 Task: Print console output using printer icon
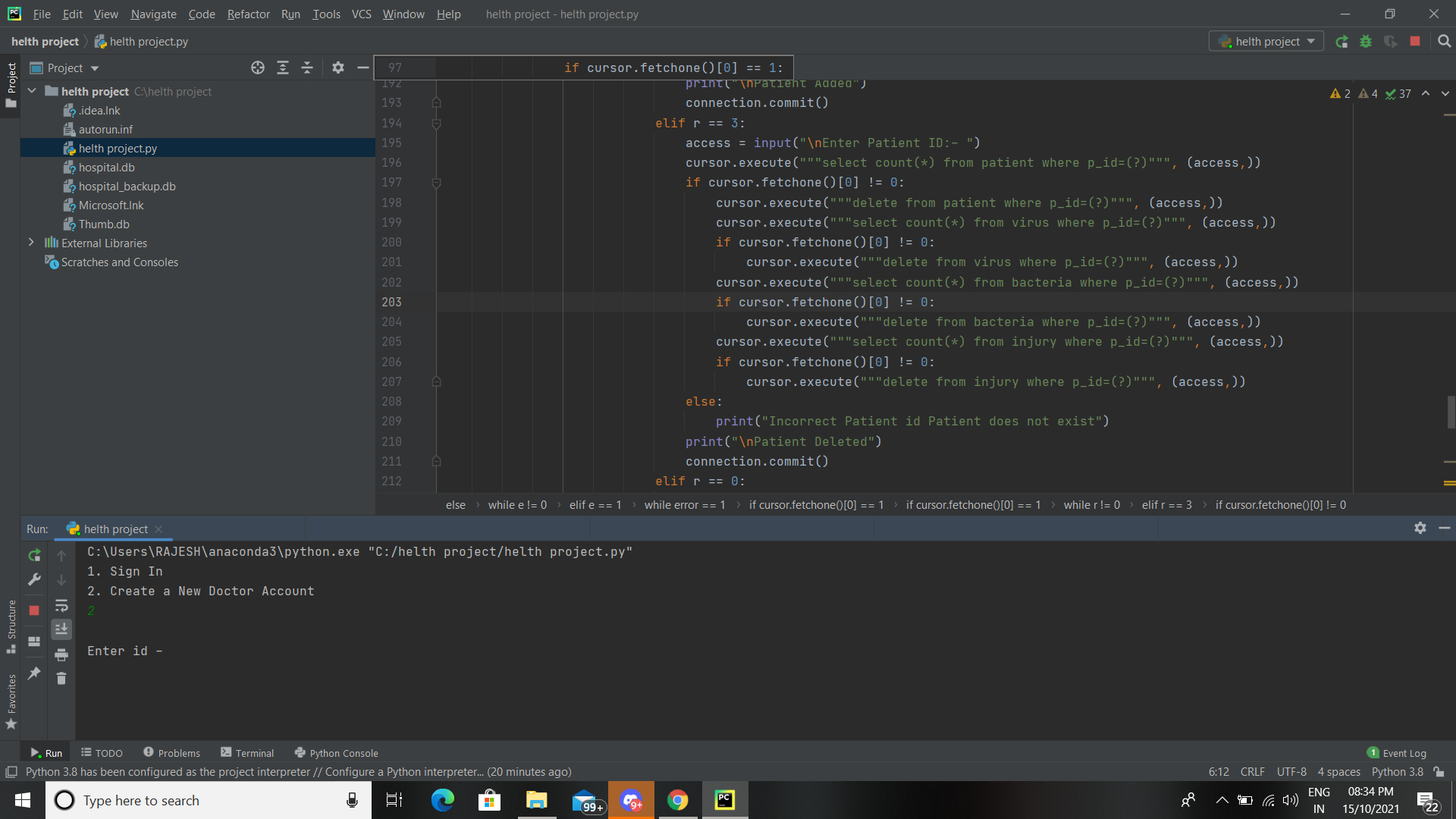tap(61, 654)
